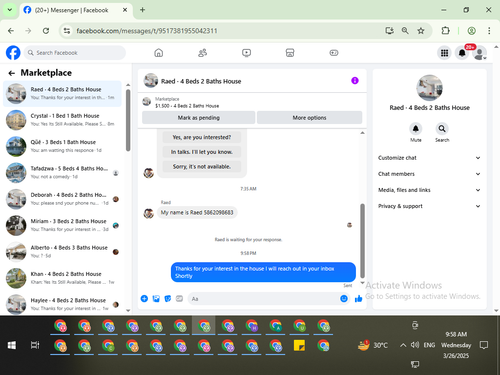Expand Customize chat section
Screen dimensions: 500x375
[429, 158]
